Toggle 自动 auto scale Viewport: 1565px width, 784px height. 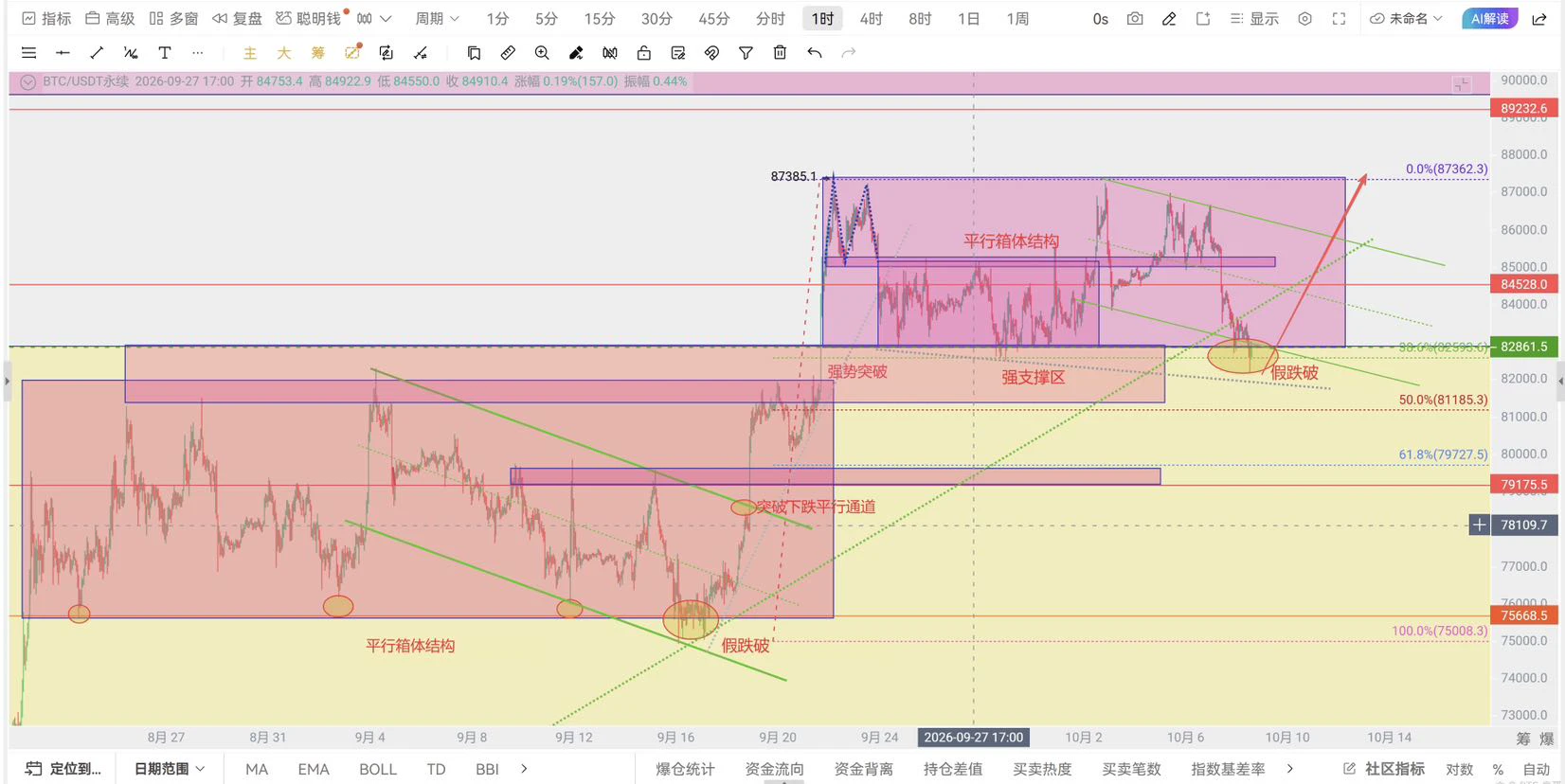click(1537, 769)
